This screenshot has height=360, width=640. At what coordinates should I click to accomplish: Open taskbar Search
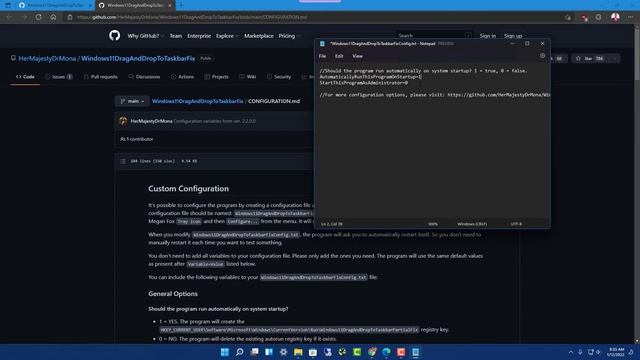point(240,352)
